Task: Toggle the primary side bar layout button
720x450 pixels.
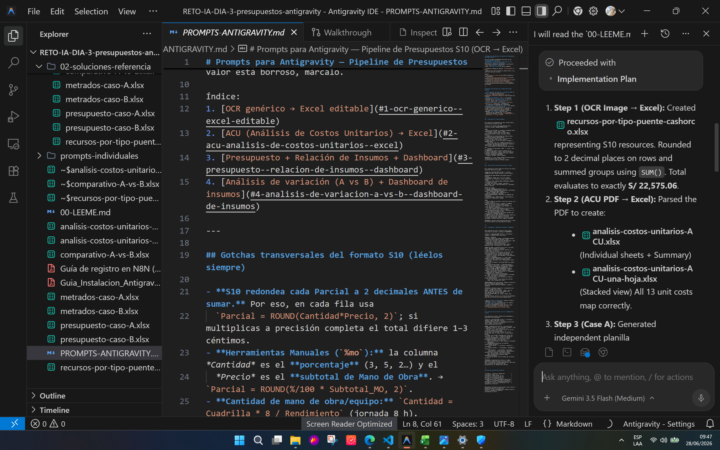Action: click(x=511, y=11)
